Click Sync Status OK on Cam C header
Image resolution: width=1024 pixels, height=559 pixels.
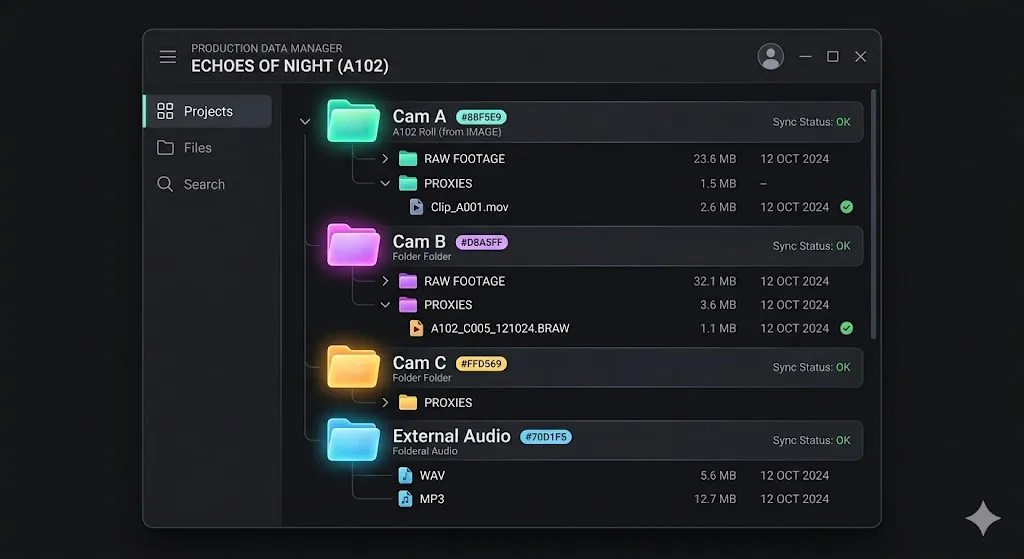pos(812,368)
